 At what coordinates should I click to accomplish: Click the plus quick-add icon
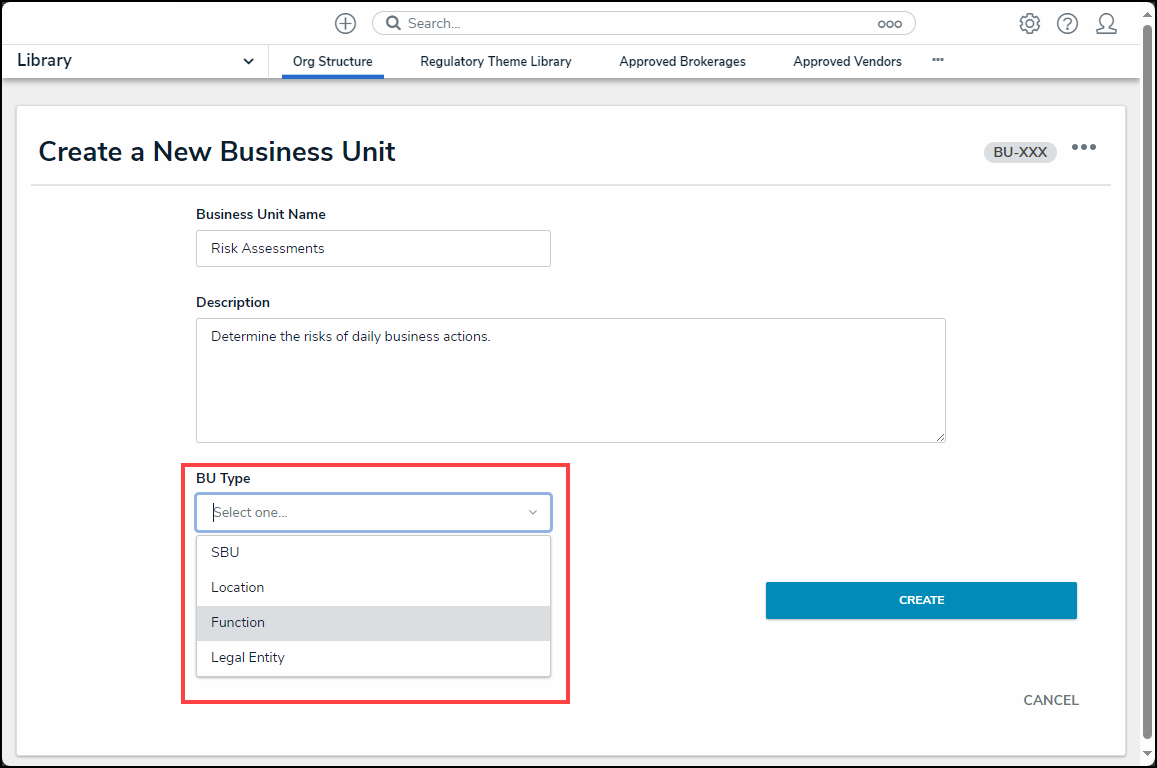click(x=345, y=23)
